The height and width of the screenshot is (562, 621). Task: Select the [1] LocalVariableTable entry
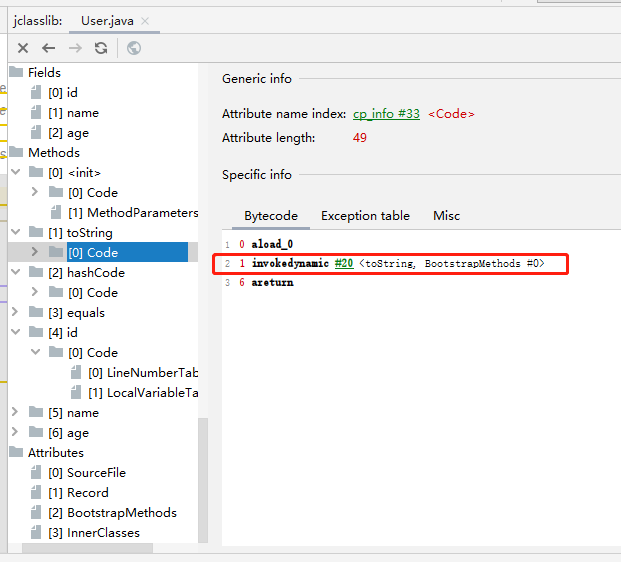coord(143,393)
